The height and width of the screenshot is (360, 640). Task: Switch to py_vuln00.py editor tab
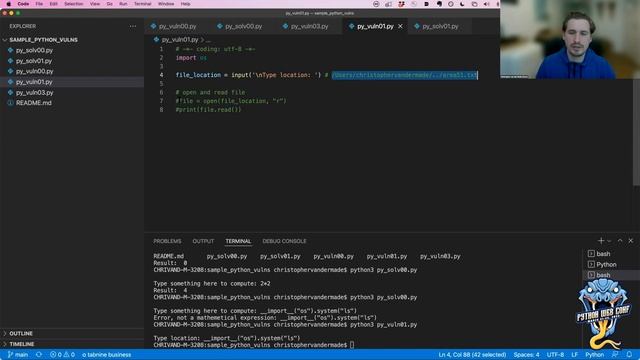coord(177,26)
